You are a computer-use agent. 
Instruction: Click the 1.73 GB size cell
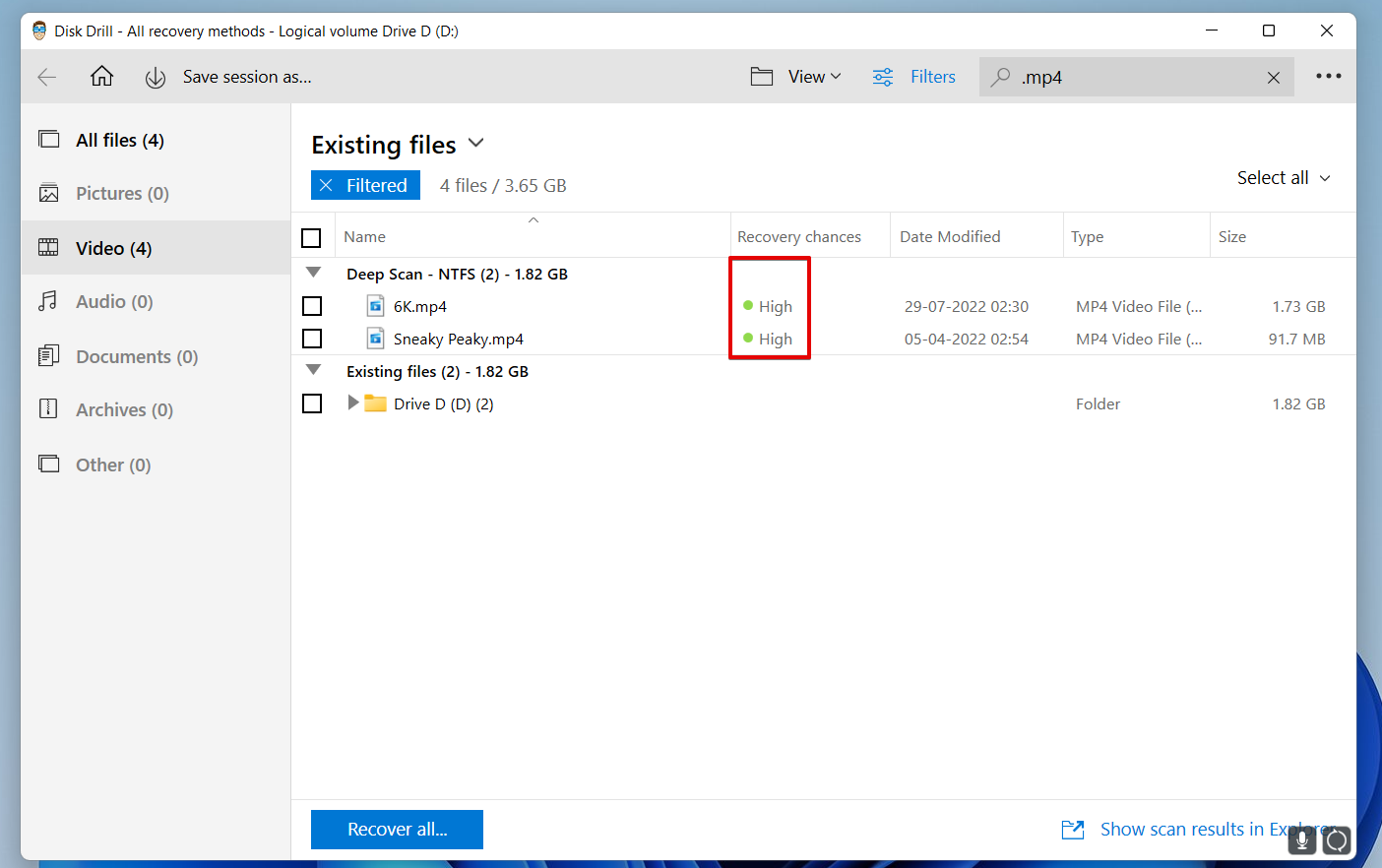point(1298,307)
